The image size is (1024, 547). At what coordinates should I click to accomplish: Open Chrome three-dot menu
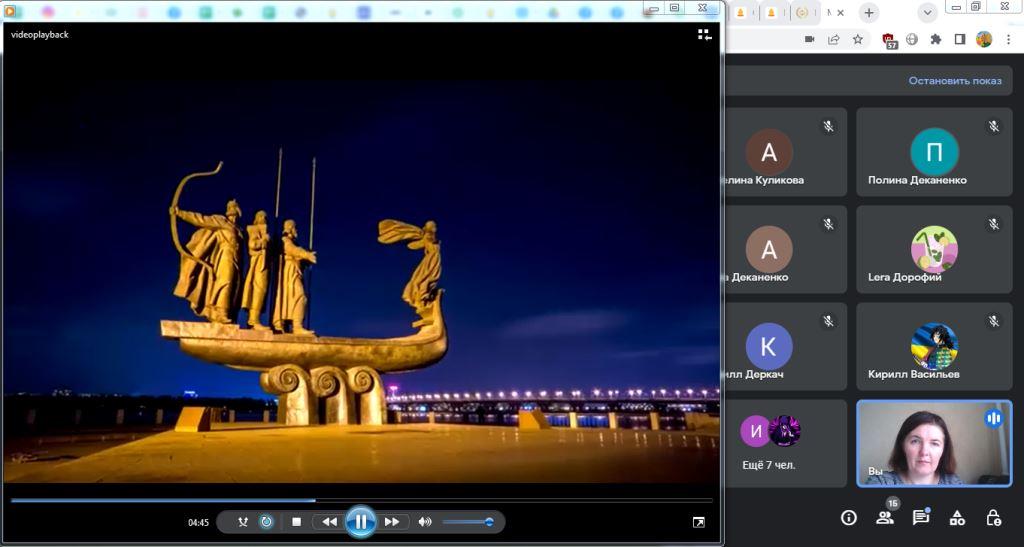pyautogui.click(x=1008, y=39)
